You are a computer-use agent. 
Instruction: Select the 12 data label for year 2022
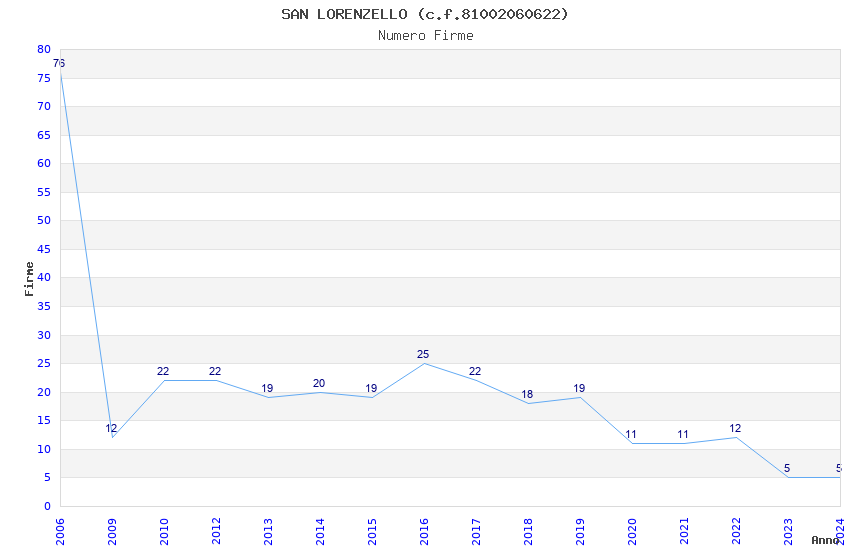tap(735, 429)
